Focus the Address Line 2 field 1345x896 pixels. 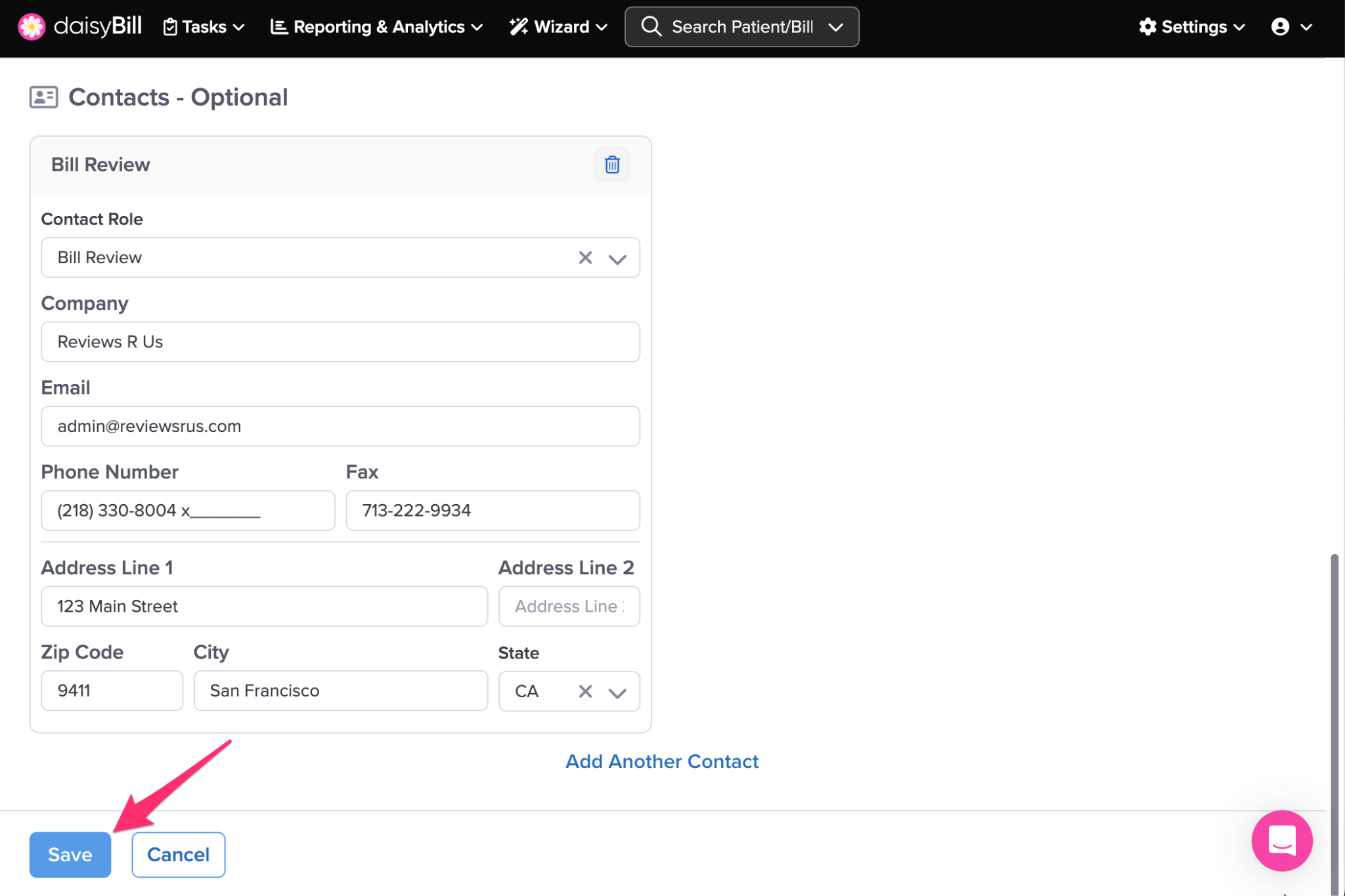tap(569, 606)
